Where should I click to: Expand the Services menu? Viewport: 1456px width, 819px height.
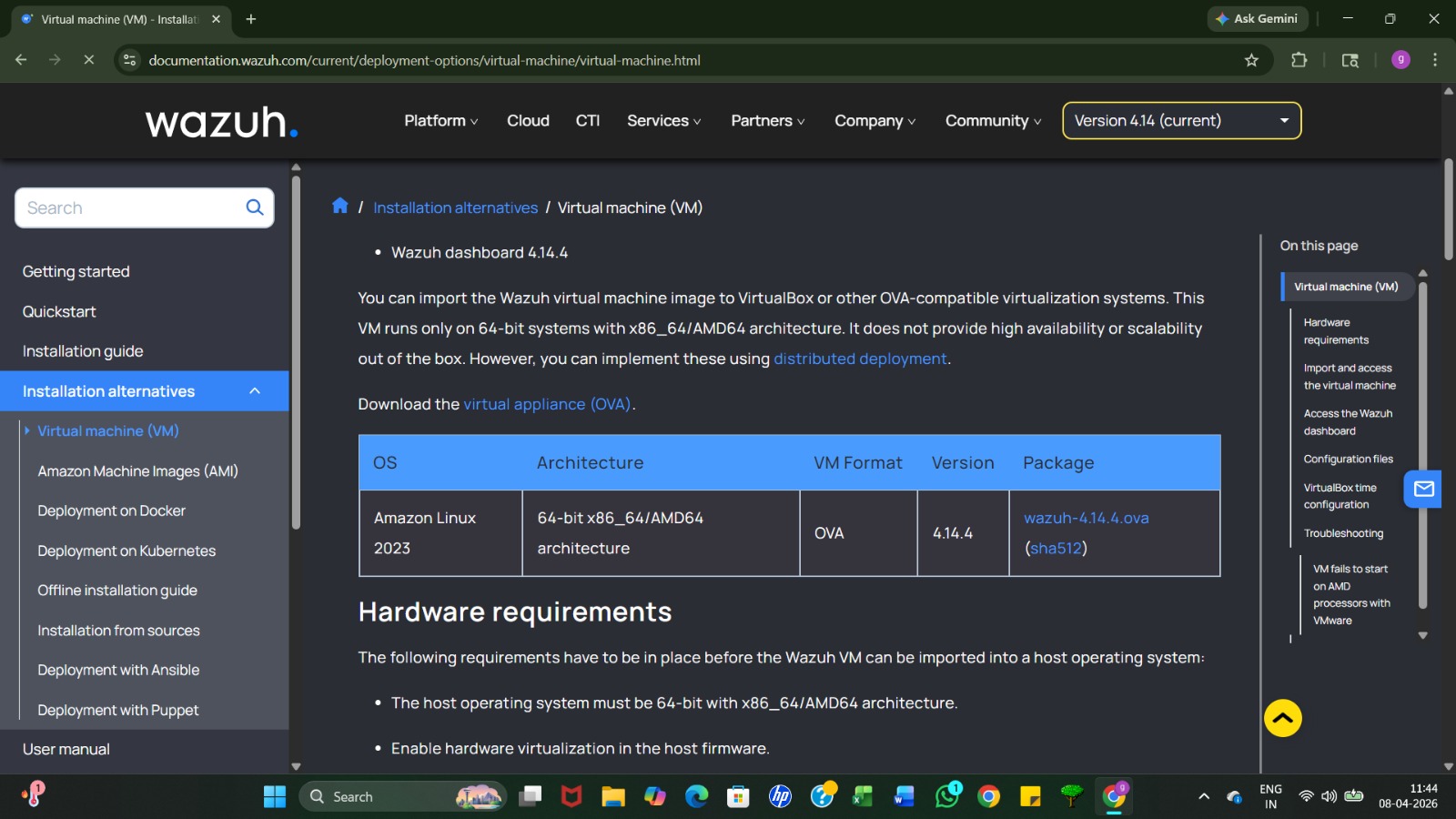click(x=664, y=121)
